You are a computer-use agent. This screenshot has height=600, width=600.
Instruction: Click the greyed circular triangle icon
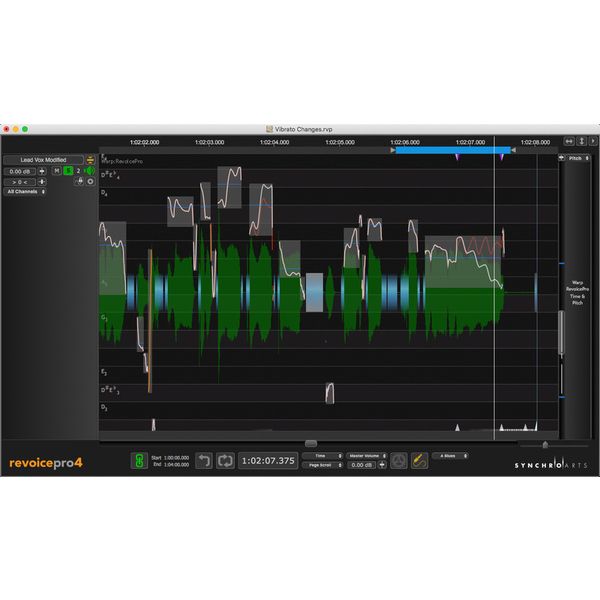pos(399,461)
